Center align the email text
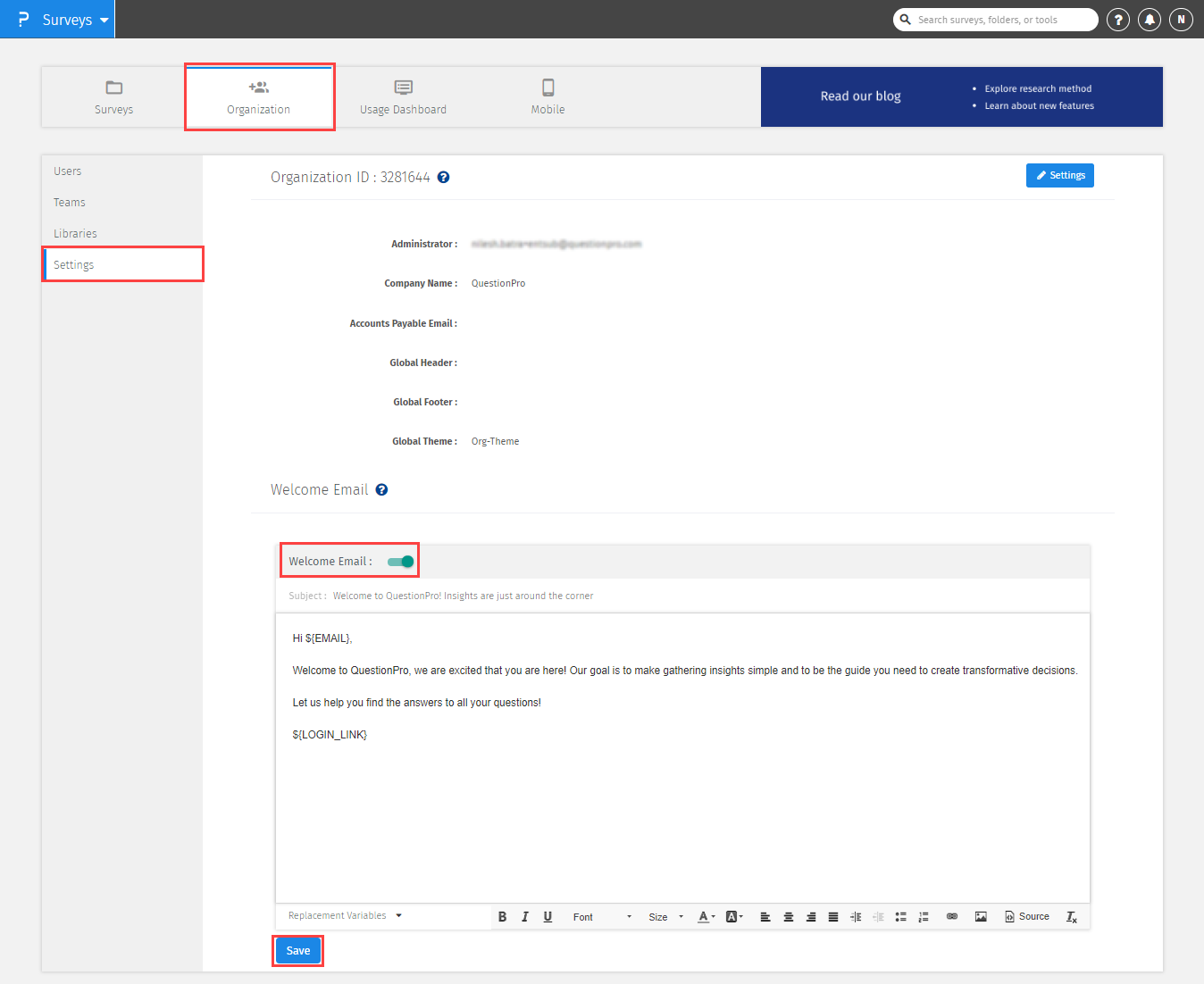Viewport: 1204px width, 984px height. click(x=788, y=916)
